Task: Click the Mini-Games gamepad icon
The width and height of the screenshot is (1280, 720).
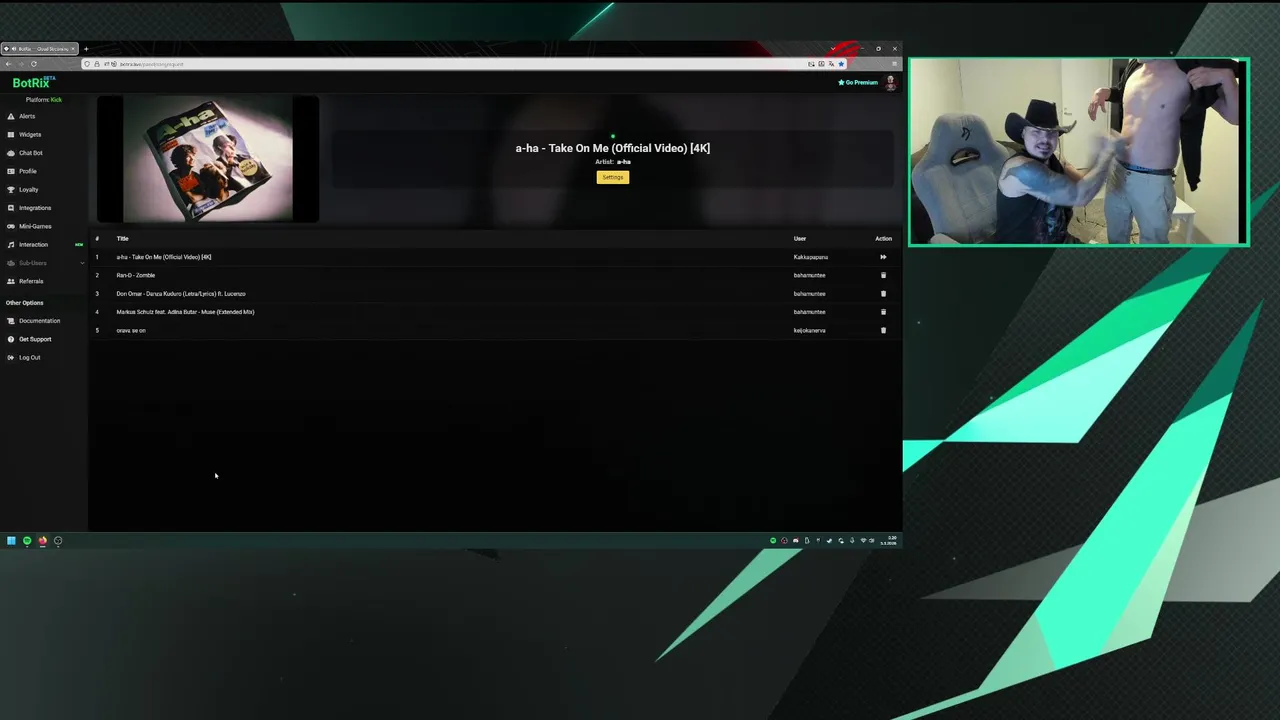Action: [11, 226]
